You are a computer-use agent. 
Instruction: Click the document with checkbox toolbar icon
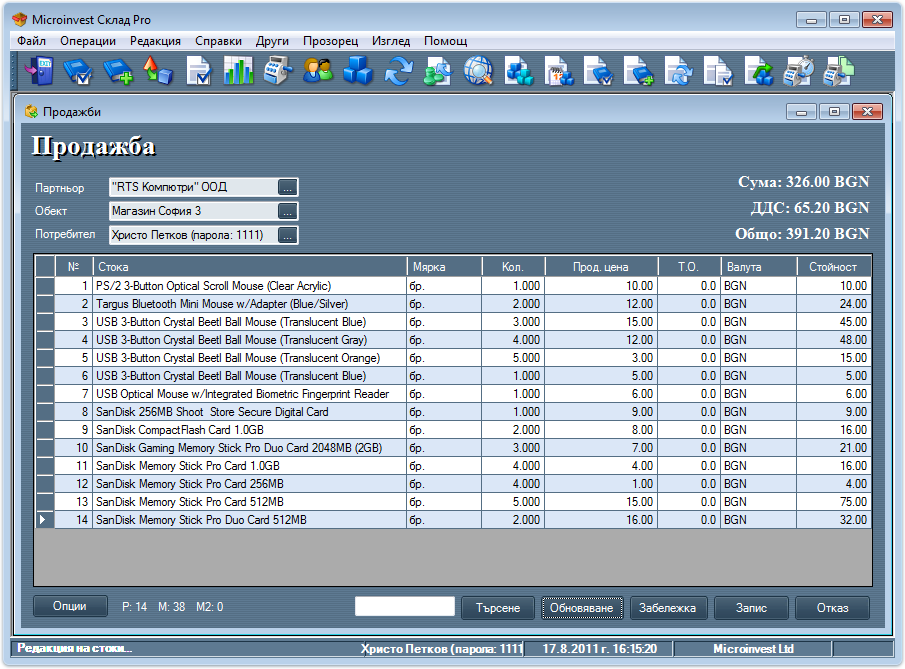199,71
